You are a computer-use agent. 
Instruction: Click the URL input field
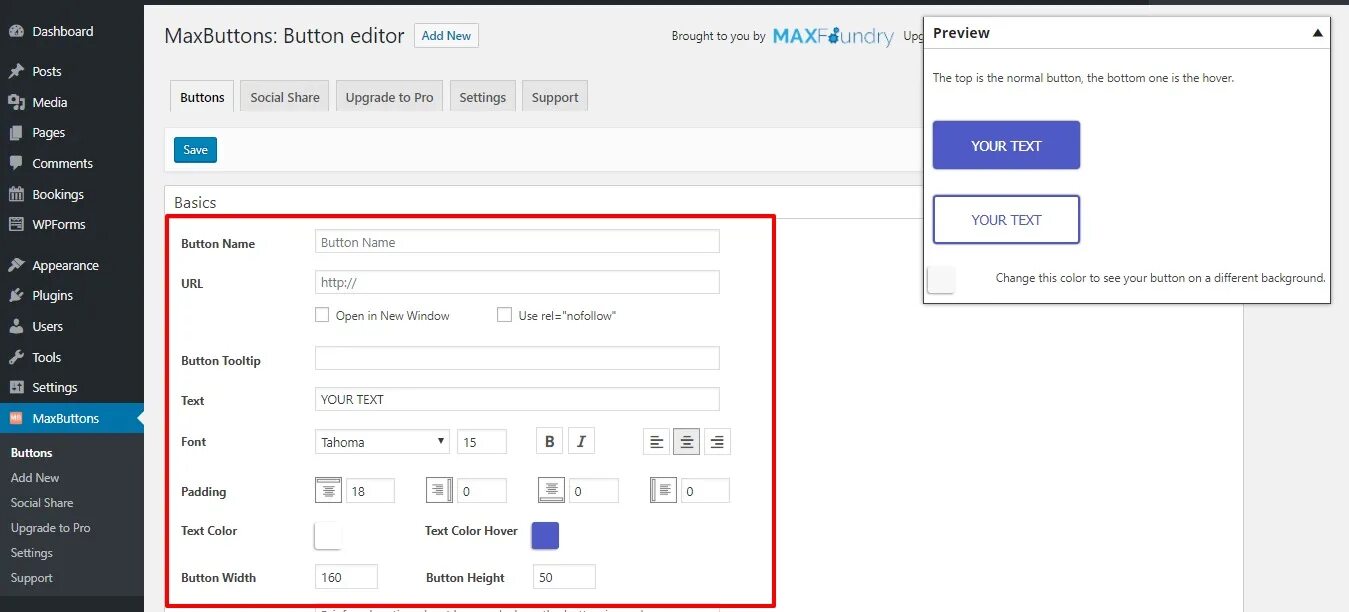[x=517, y=282]
